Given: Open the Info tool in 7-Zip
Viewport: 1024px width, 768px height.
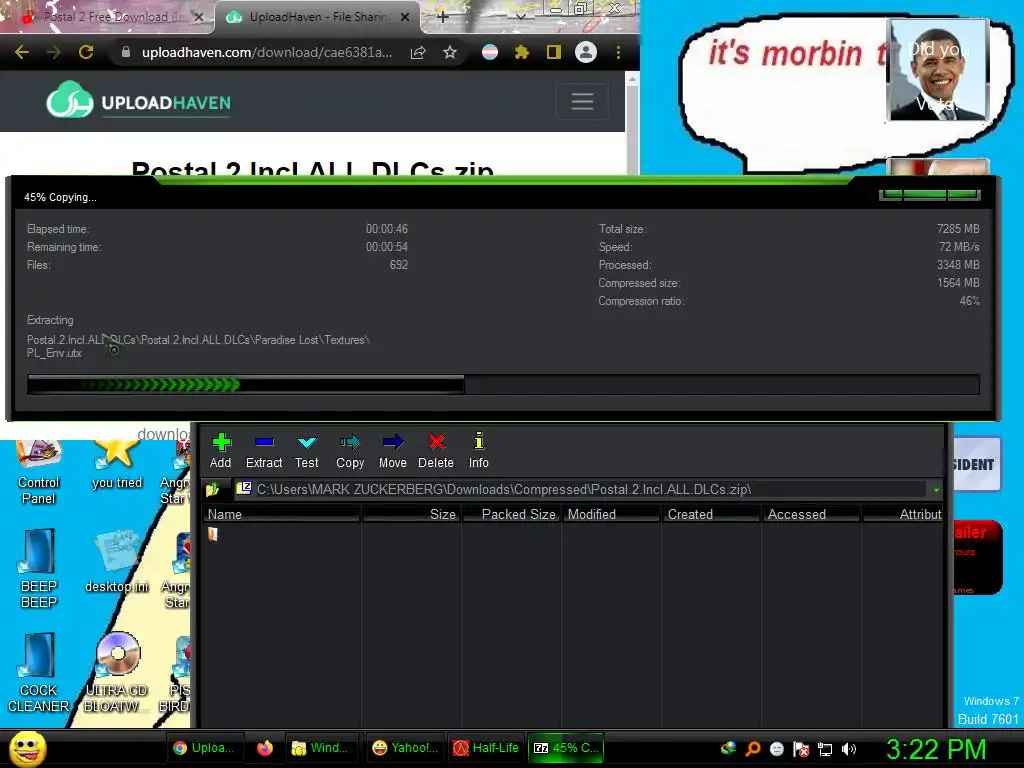Looking at the screenshot, I should pyautogui.click(x=479, y=451).
